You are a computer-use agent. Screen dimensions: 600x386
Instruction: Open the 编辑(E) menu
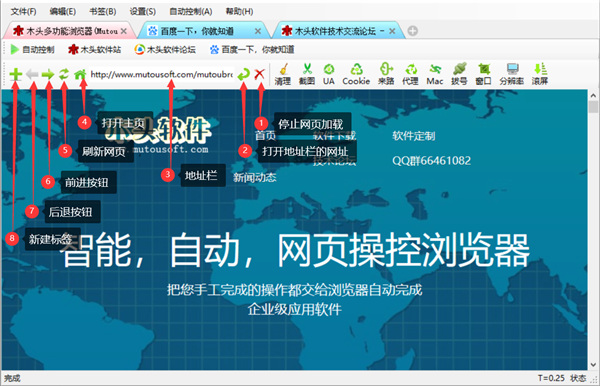coord(63,11)
